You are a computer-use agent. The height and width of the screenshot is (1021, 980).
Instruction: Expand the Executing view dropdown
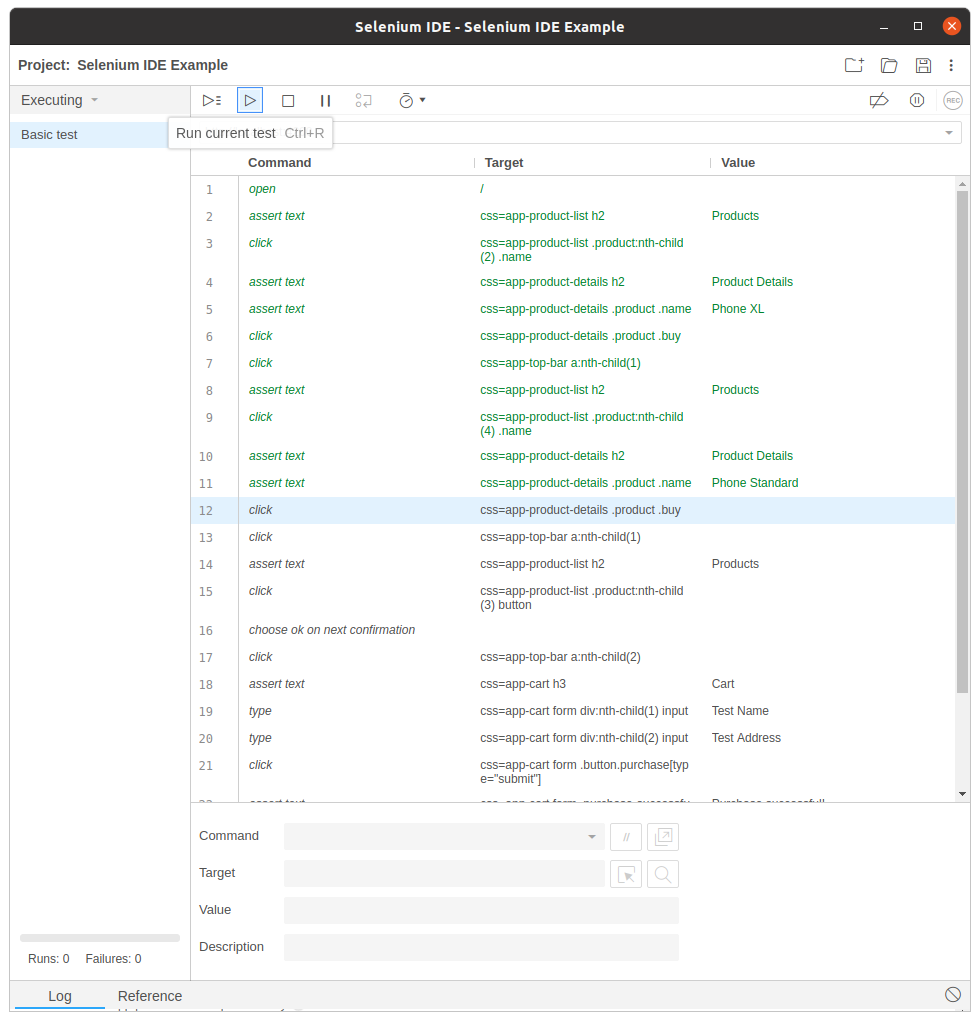pos(60,100)
